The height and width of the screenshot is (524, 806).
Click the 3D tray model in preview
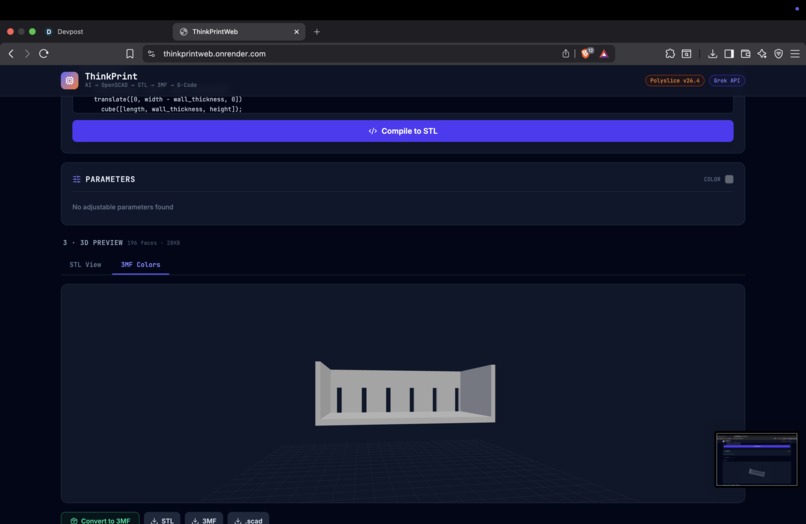405,393
